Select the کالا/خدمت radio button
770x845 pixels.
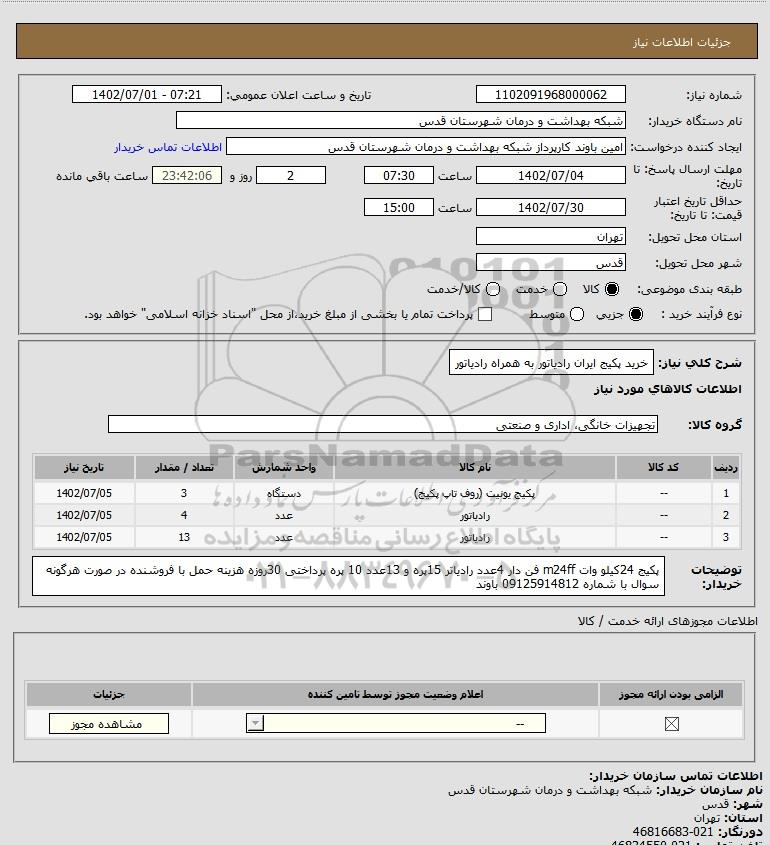click(x=492, y=289)
